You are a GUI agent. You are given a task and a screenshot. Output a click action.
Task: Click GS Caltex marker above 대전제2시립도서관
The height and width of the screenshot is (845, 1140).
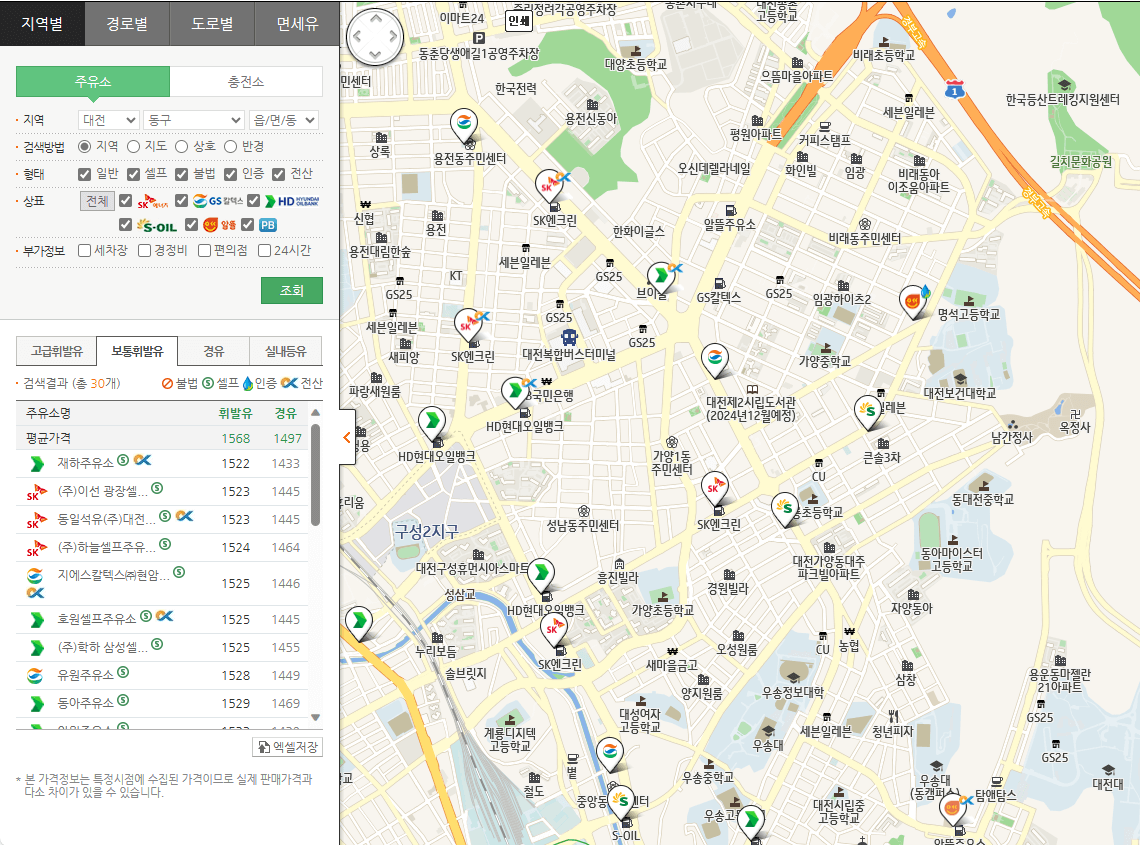(x=715, y=361)
